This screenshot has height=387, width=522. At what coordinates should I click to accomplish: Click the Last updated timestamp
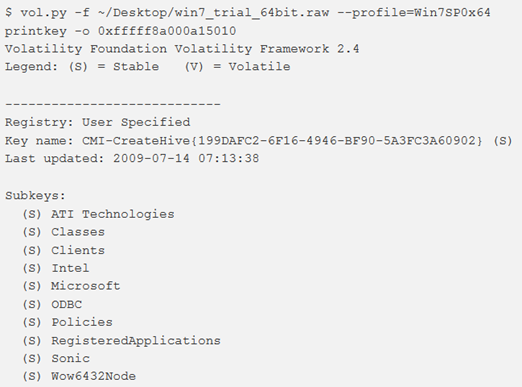[x=186, y=158]
